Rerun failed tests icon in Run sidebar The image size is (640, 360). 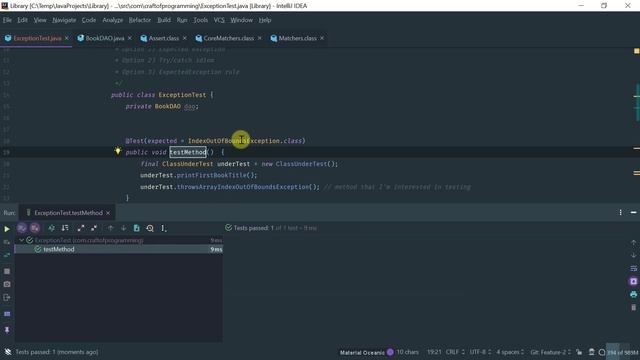[7, 242]
